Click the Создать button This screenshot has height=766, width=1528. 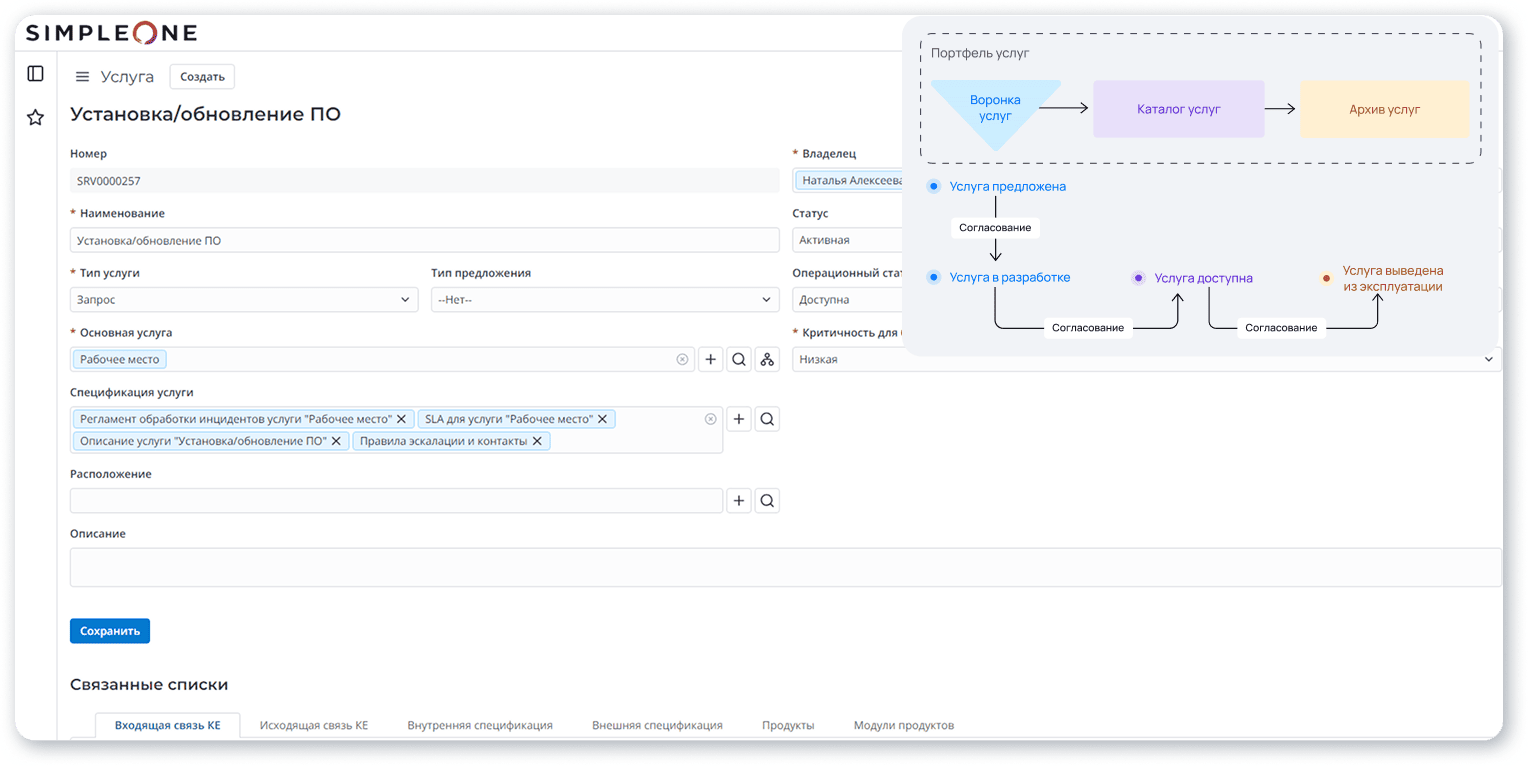tap(202, 77)
